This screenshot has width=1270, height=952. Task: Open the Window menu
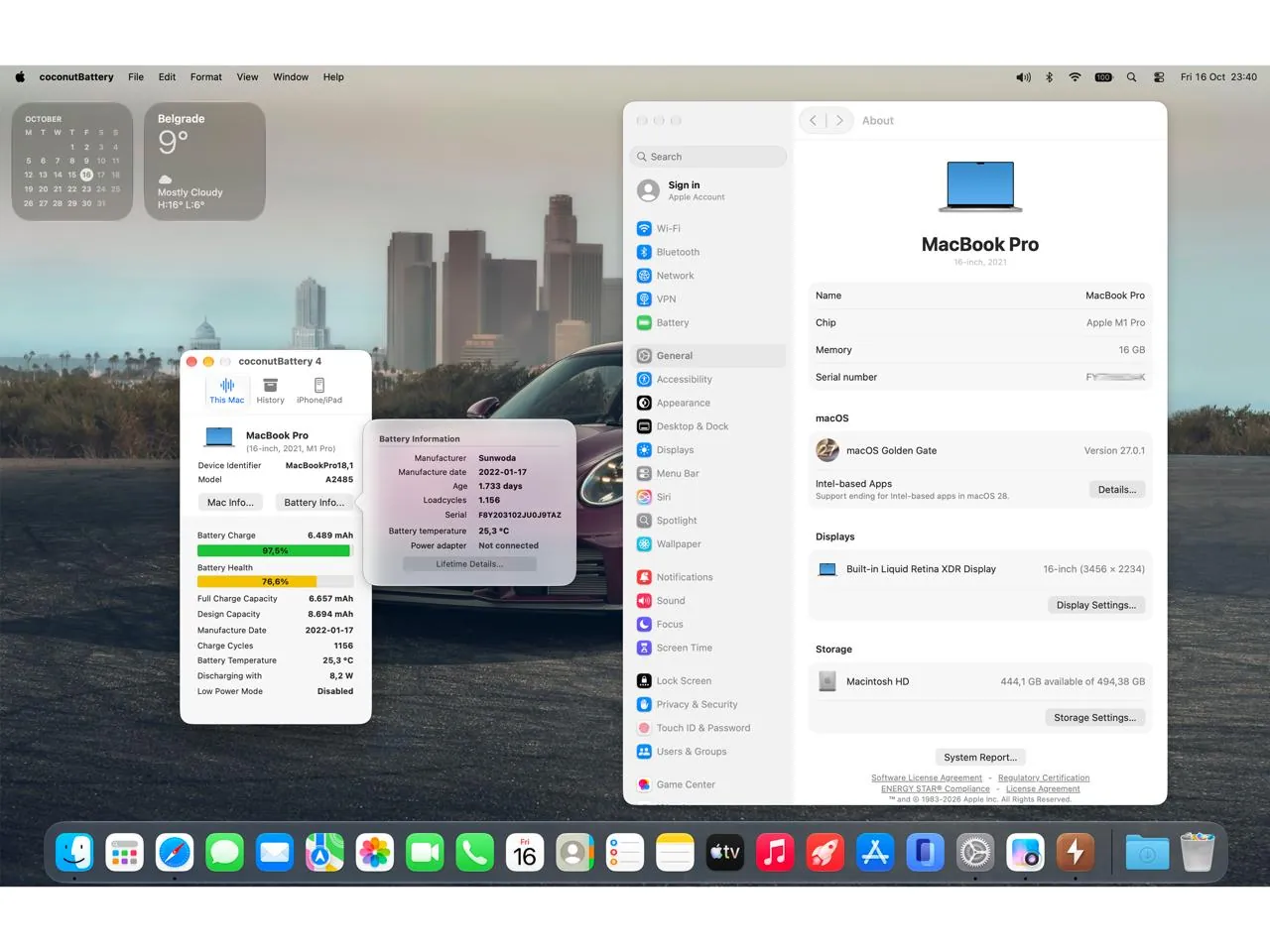[x=291, y=77]
